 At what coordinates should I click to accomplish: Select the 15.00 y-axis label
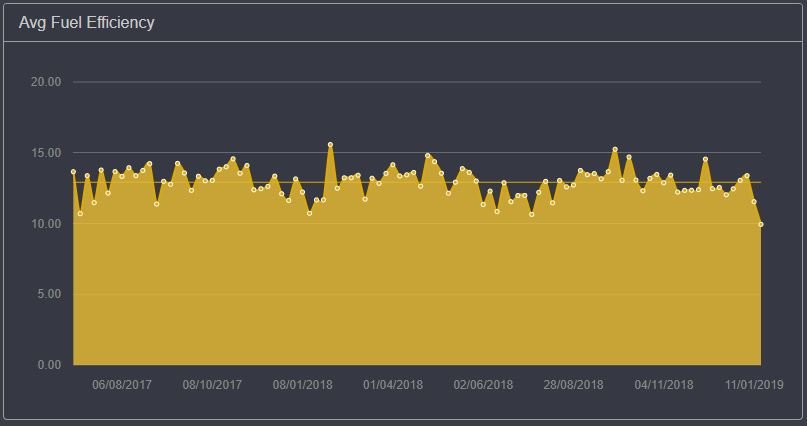[46, 153]
